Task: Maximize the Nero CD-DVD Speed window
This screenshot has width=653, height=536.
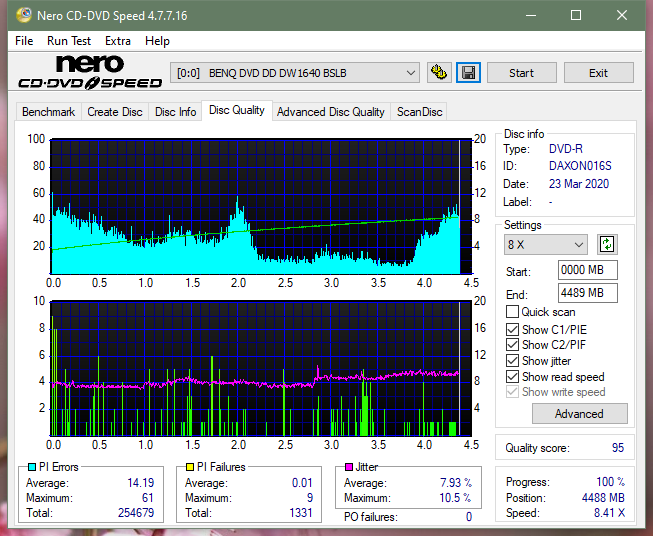Action: (576, 15)
